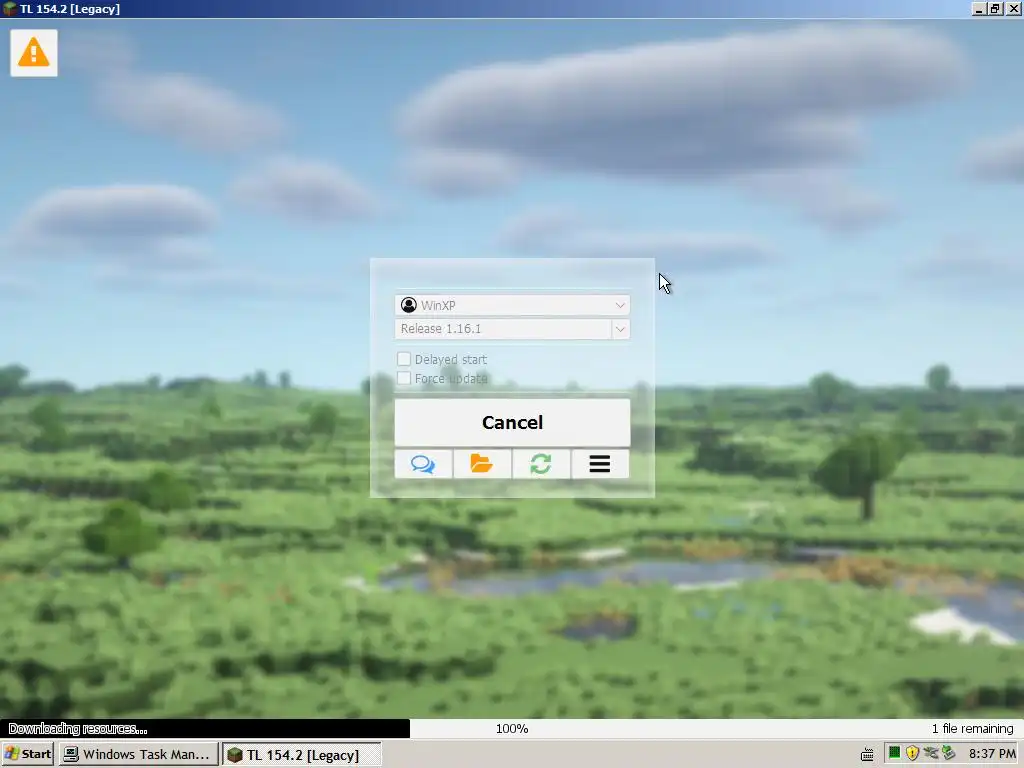Click the Release 1.16.1 version text field
The image size is (1024, 768).
[x=504, y=329]
